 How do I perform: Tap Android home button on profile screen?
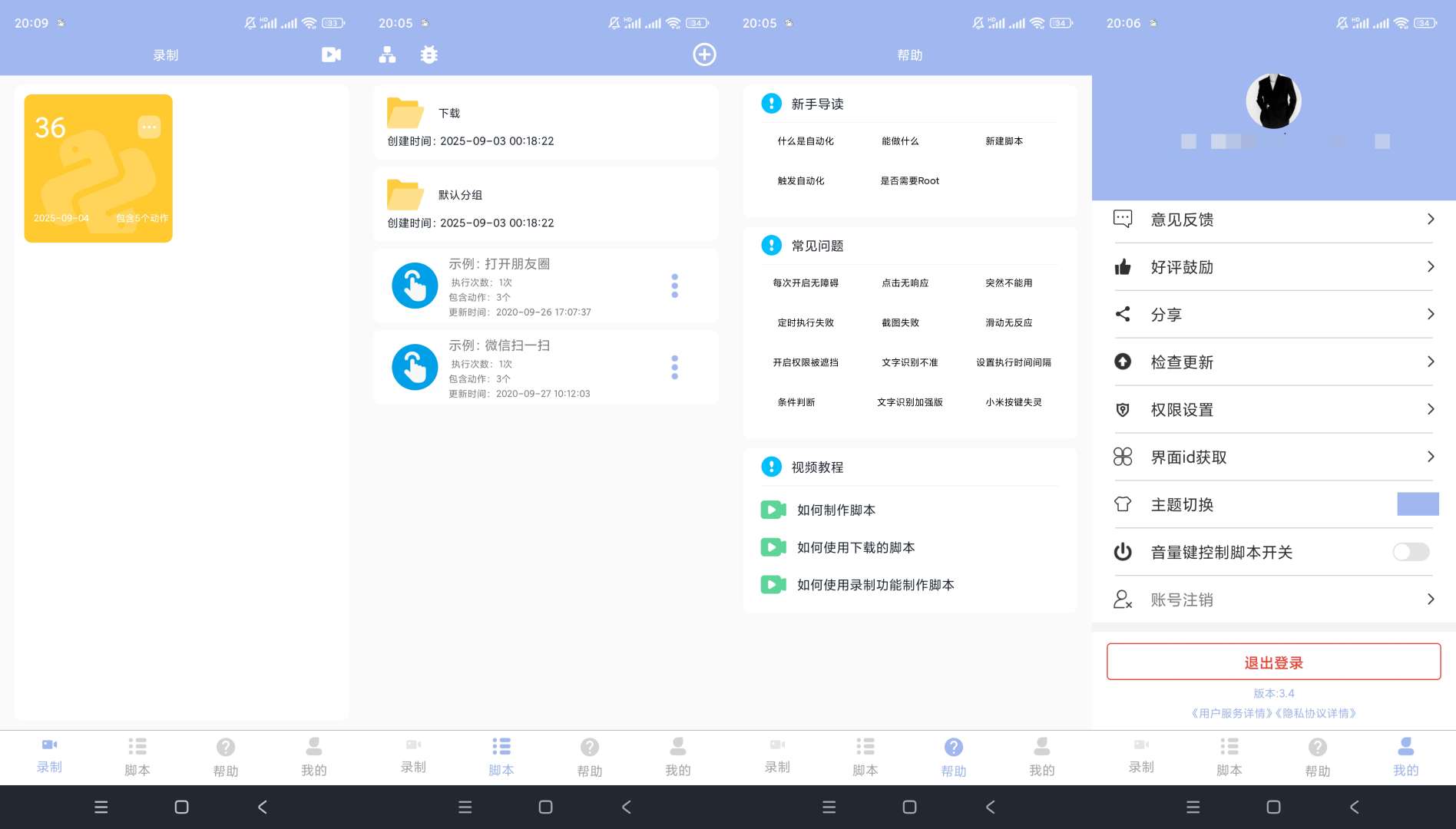pos(1273,807)
